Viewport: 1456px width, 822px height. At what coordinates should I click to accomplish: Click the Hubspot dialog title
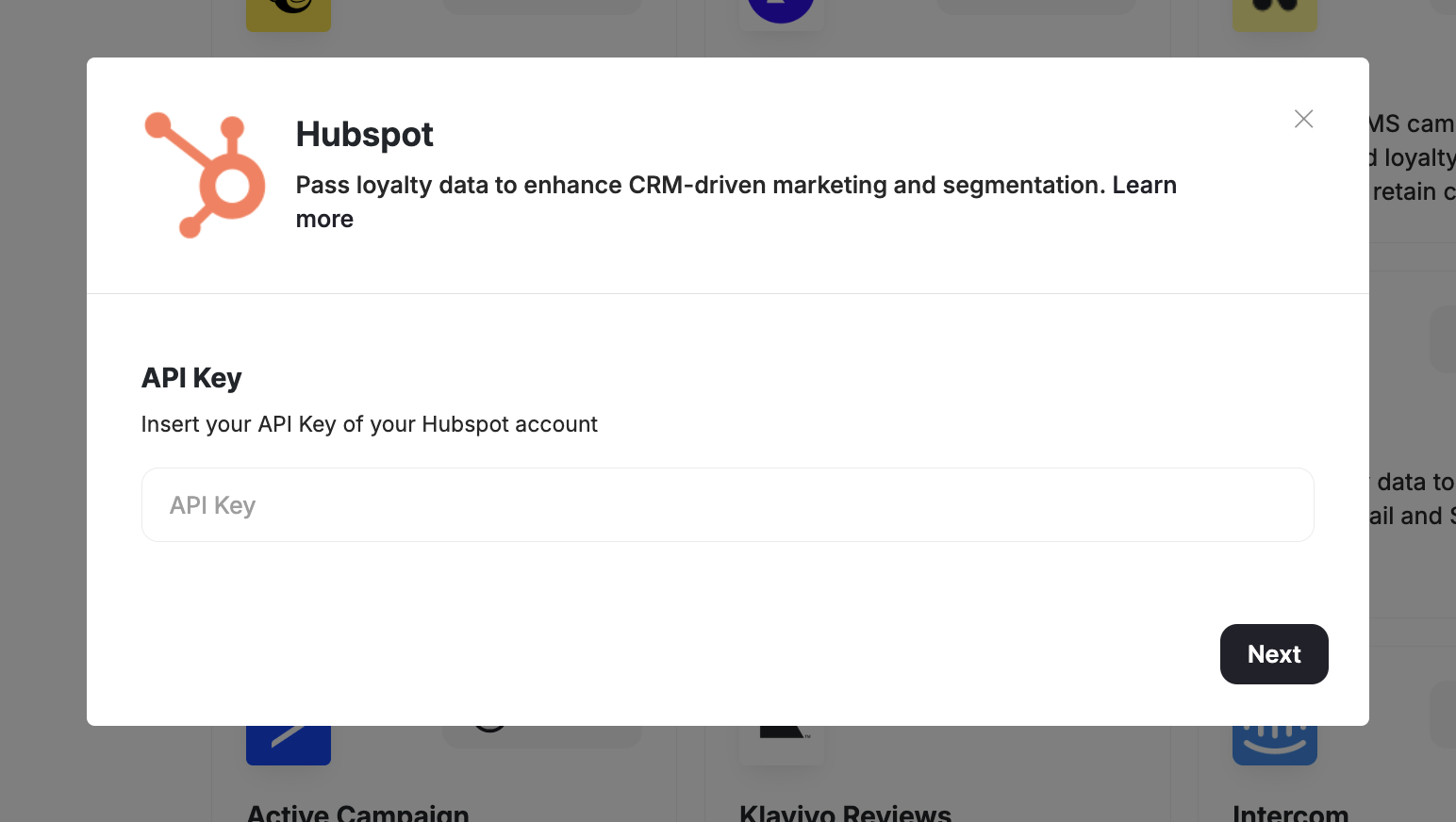click(x=364, y=135)
